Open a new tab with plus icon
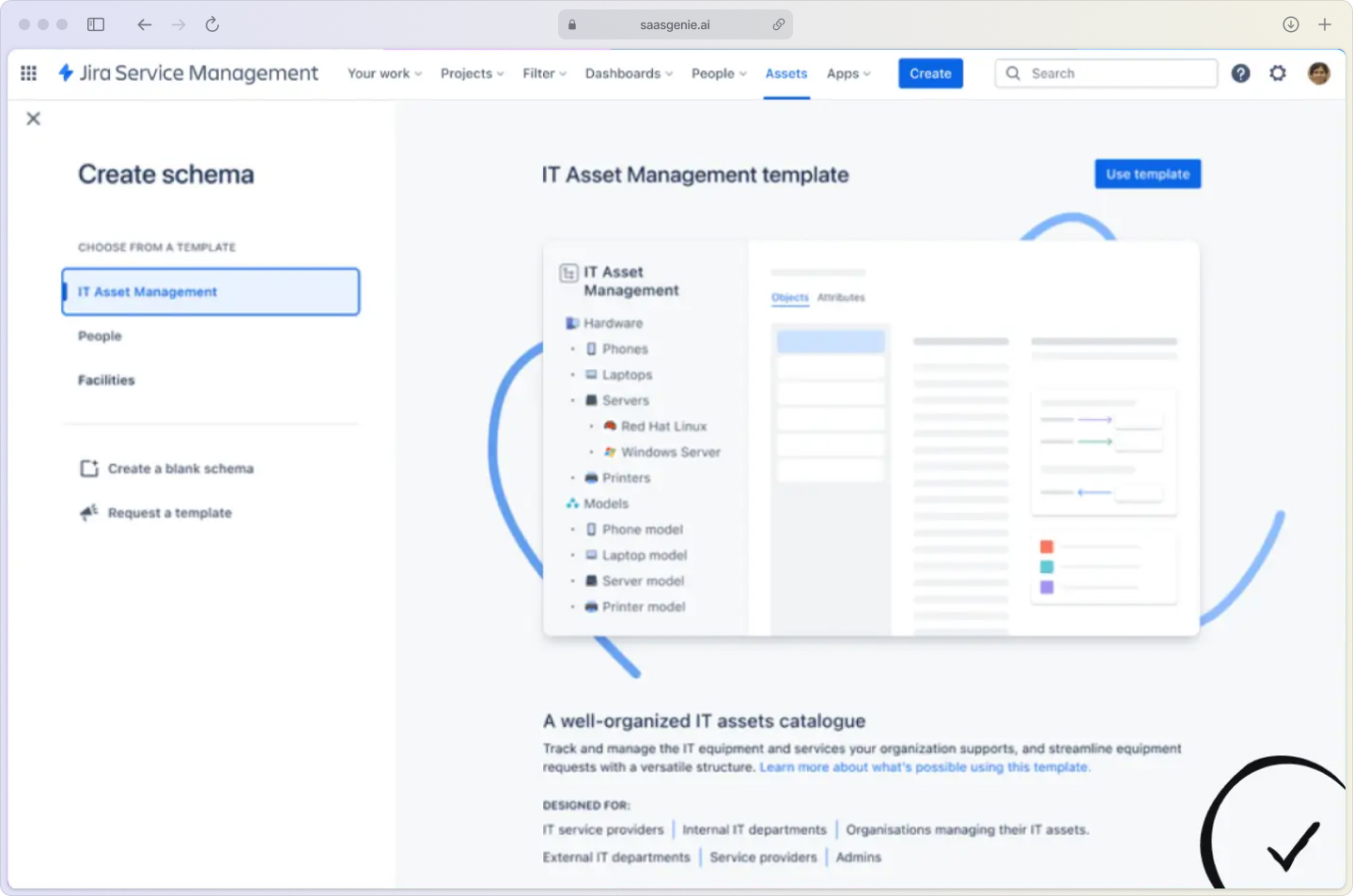Viewport: 1353px width, 896px height. pyautogui.click(x=1325, y=24)
